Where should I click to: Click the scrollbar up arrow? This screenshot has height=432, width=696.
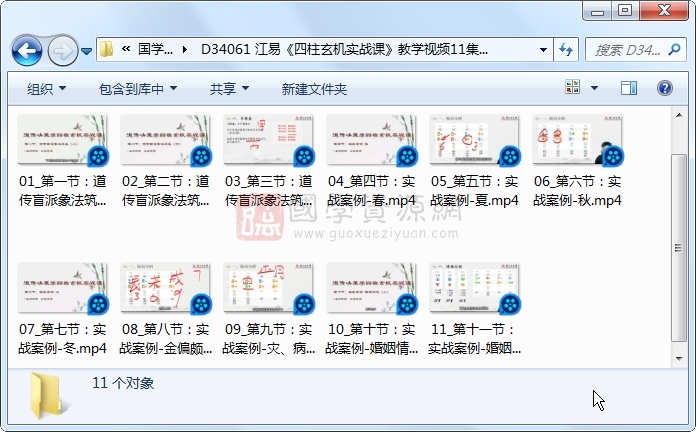pyautogui.click(x=679, y=115)
